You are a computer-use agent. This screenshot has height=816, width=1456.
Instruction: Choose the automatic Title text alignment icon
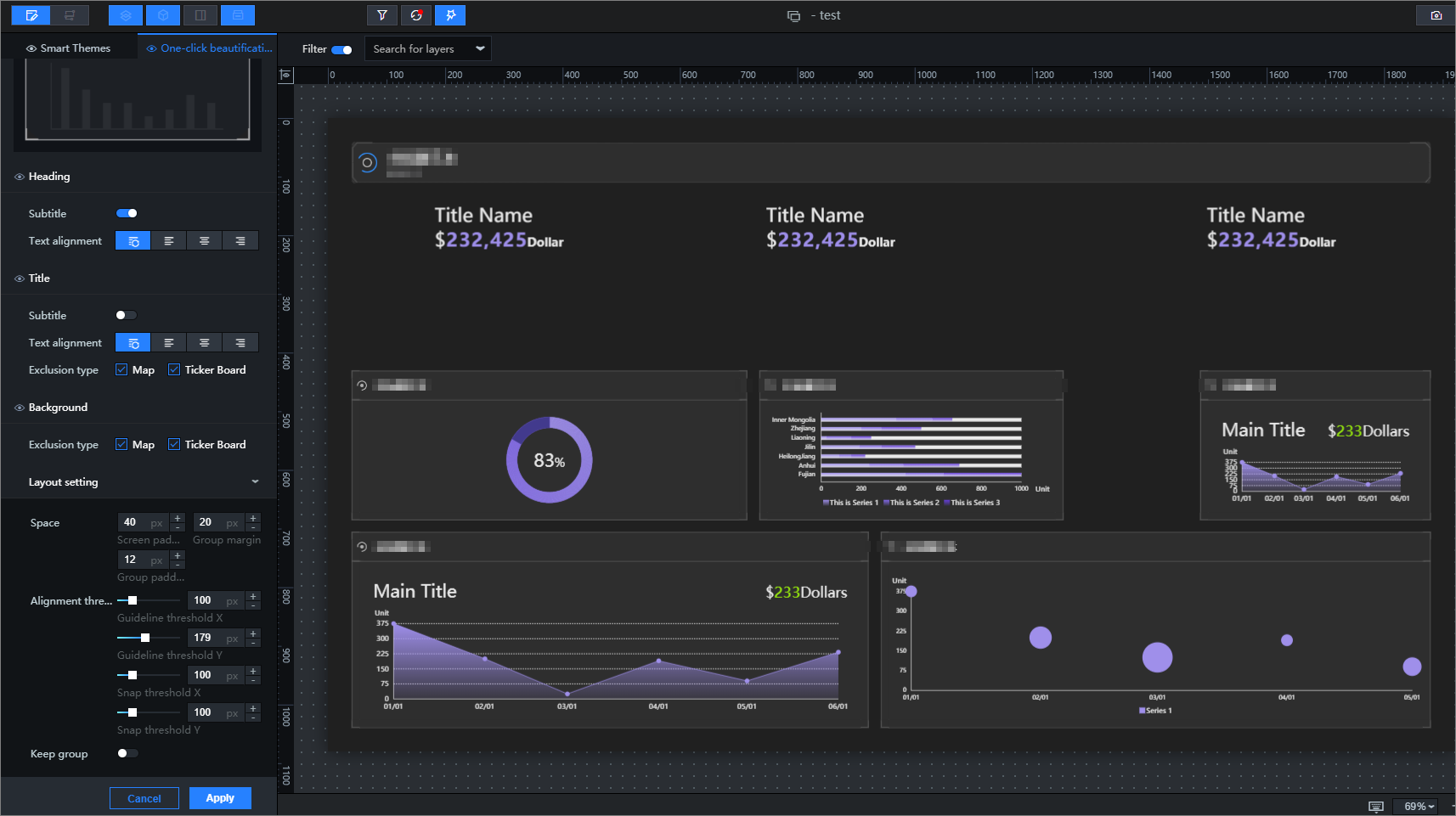click(133, 343)
